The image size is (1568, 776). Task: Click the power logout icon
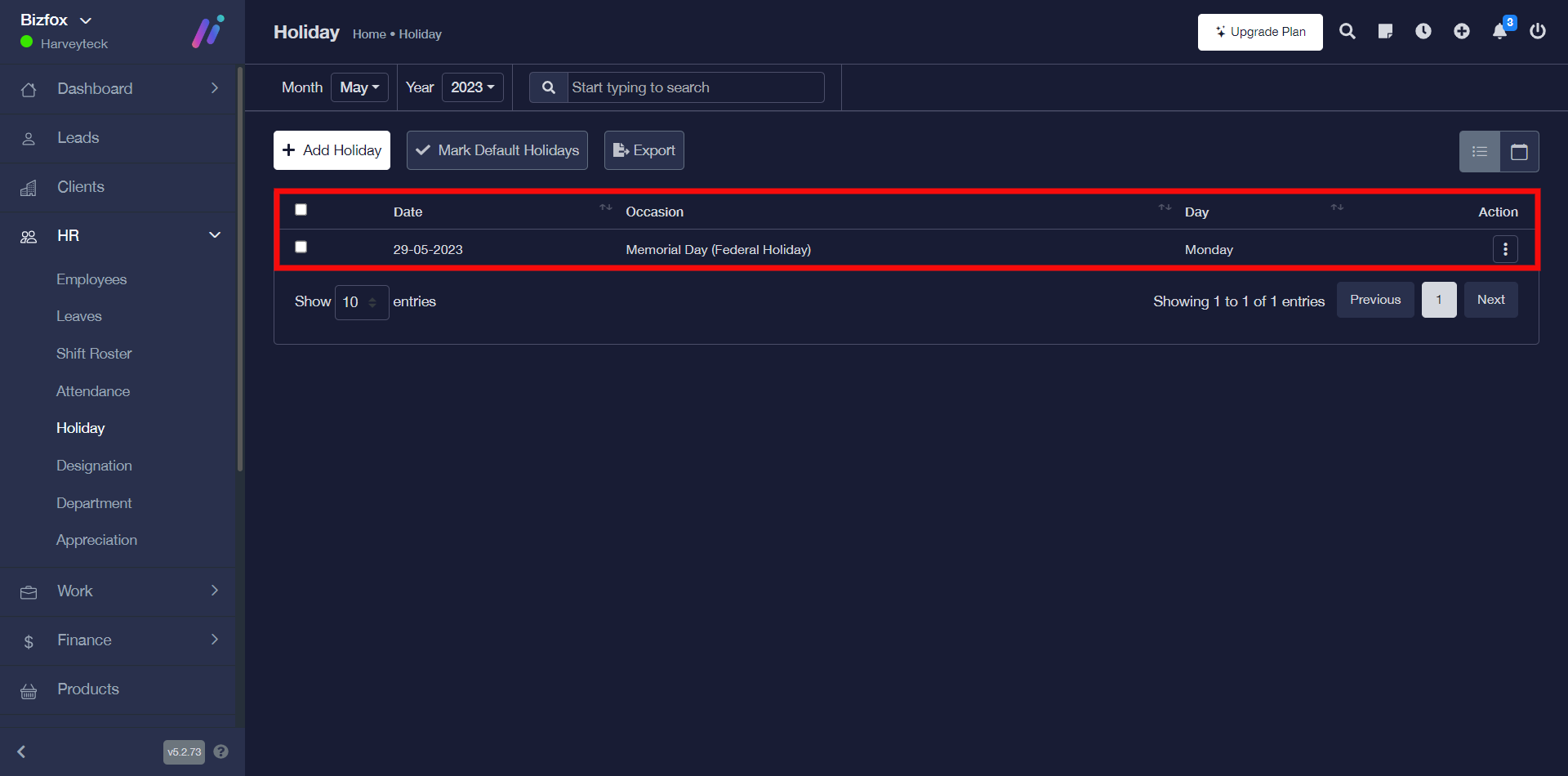coord(1538,32)
